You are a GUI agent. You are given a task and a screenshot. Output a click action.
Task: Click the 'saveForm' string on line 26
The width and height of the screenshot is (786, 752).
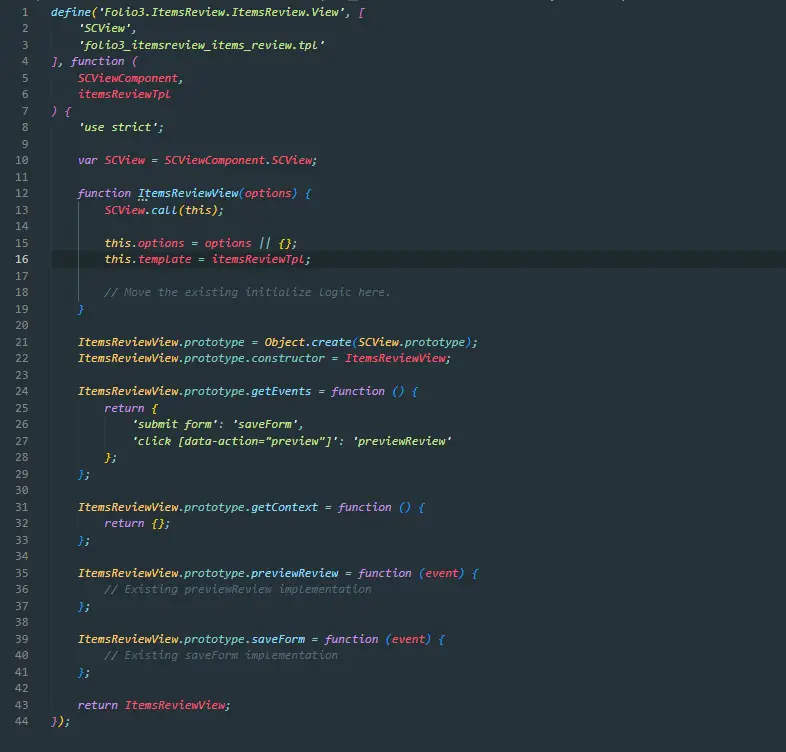(266, 425)
